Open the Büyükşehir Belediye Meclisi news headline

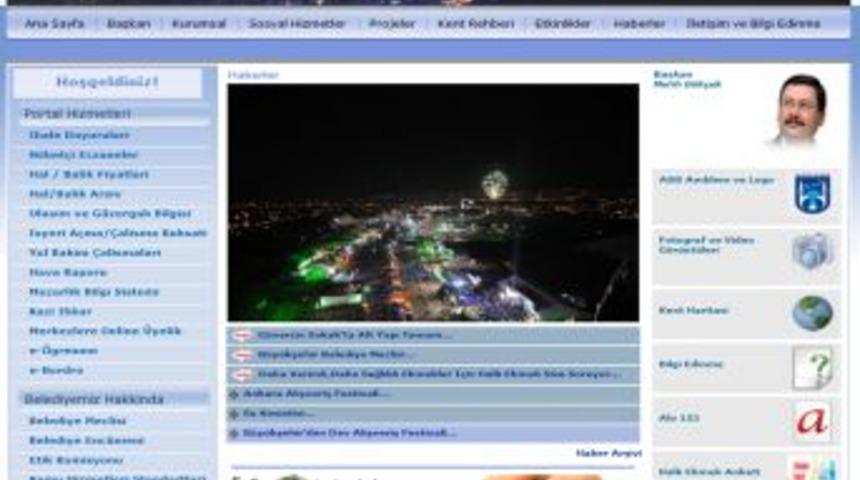click(x=335, y=355)
